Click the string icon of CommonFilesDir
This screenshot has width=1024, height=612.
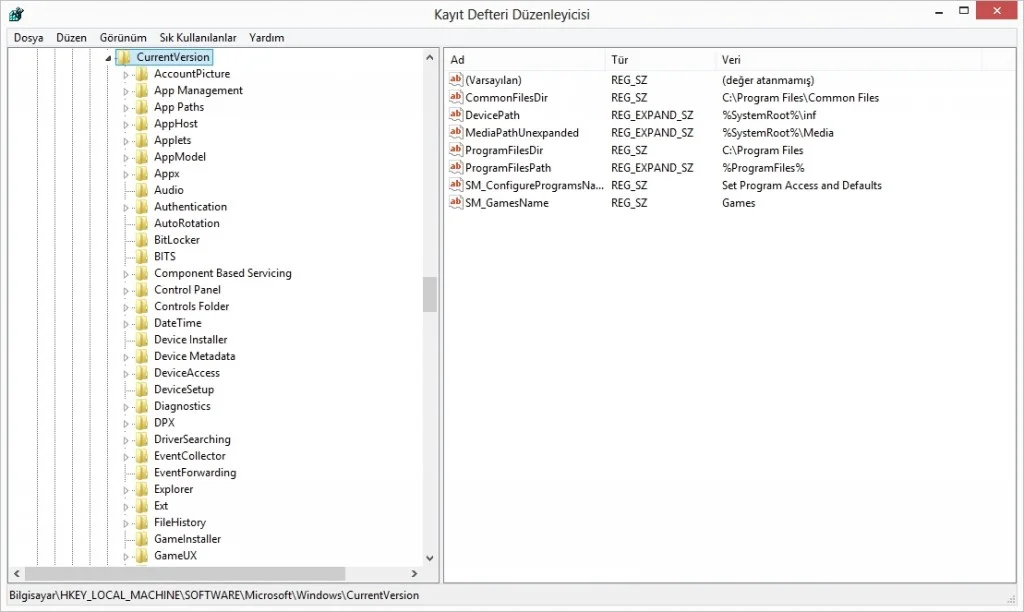tap(456, 97)
